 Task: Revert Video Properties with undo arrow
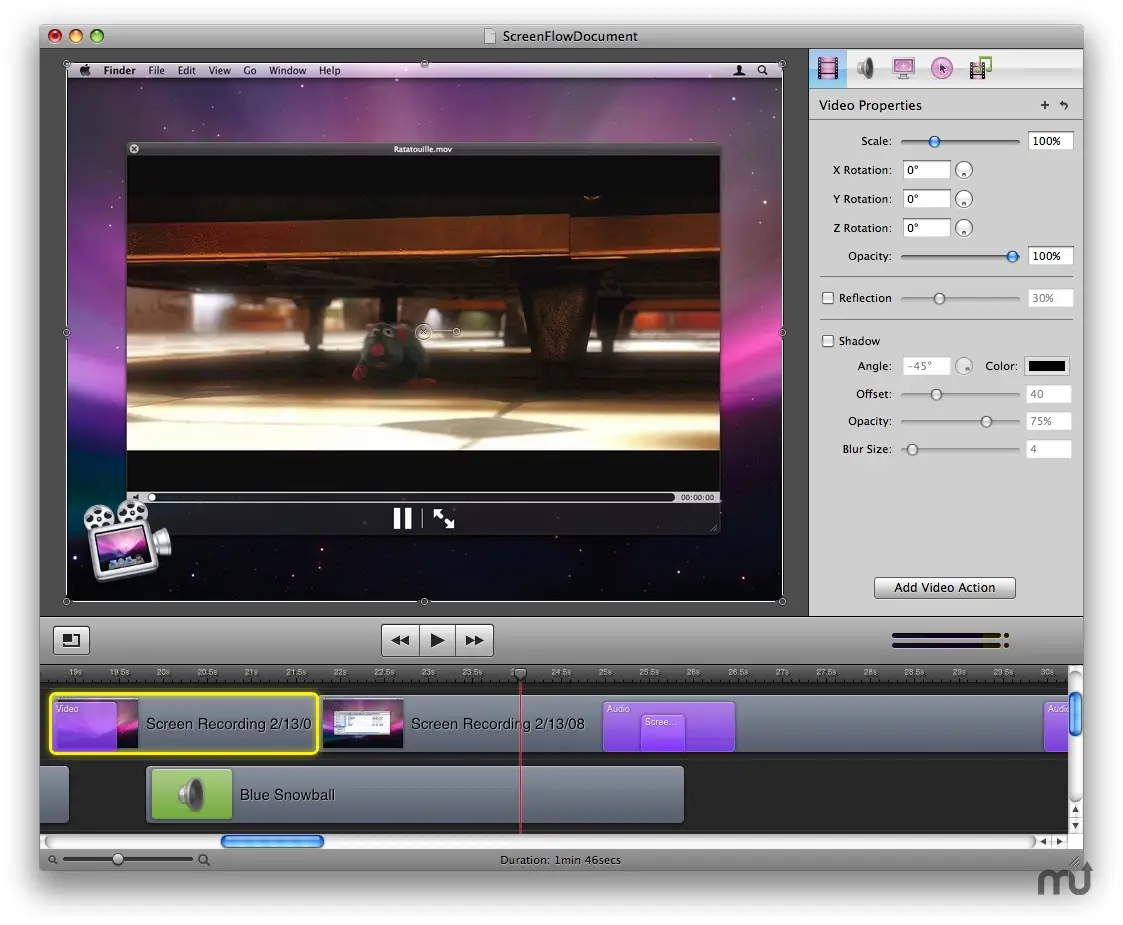tap(1064, 105)
